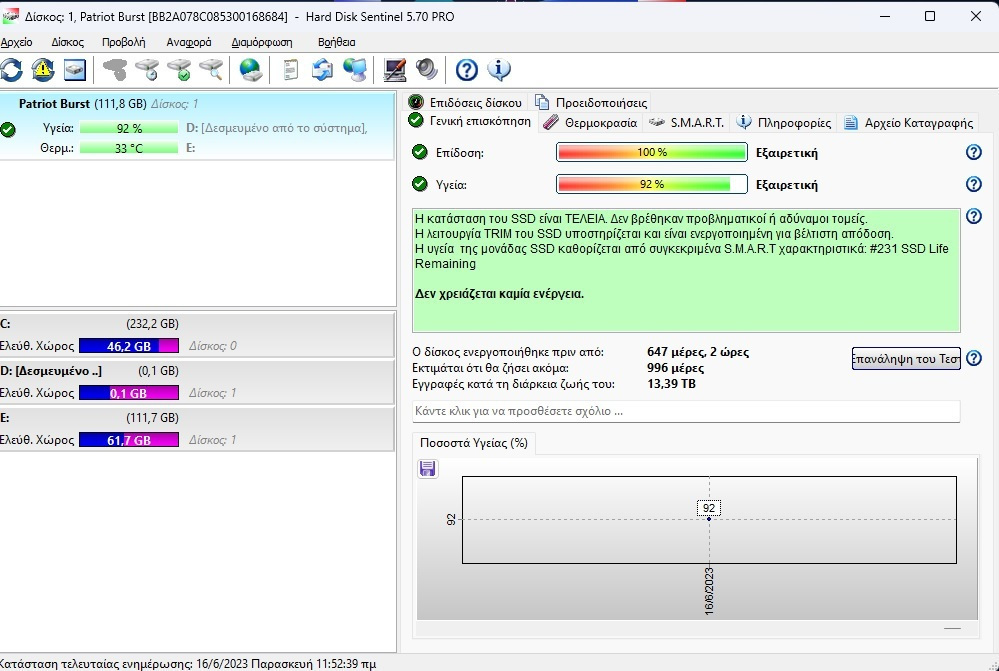Select the Ποσοστά Υγείας (%) graph tab
The width and height of the screenshot is (999, 671).
click(x=474, y=443)
